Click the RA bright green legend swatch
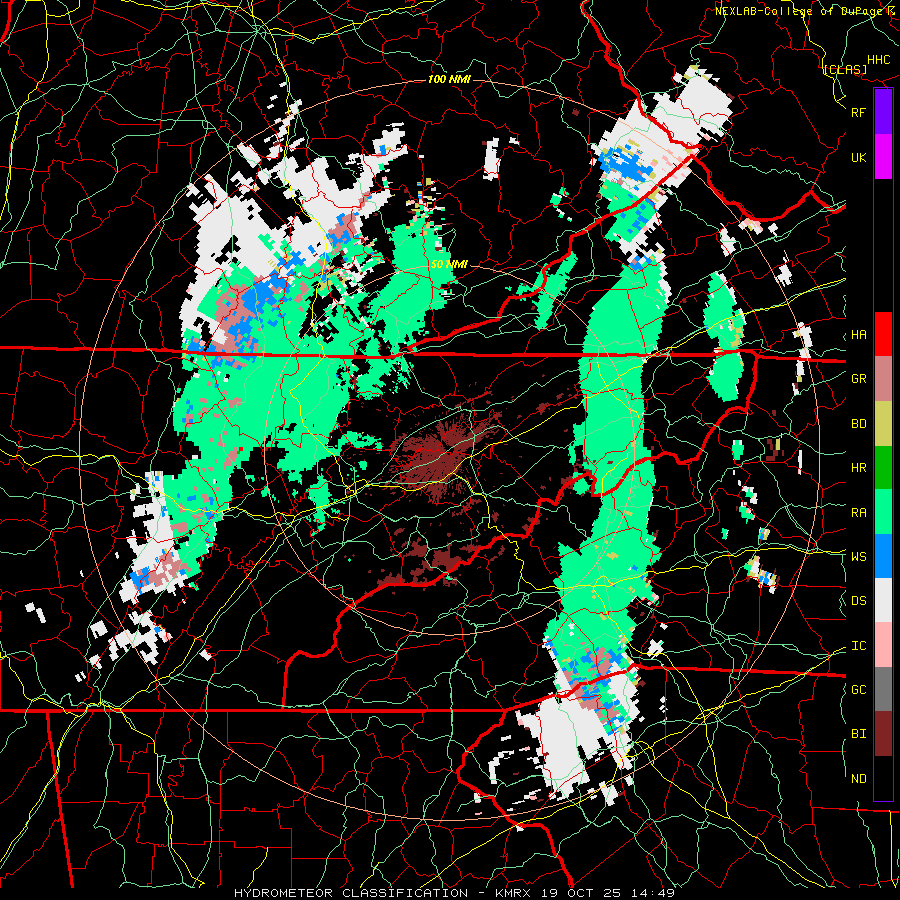 pyautogui.click(x=883, y=512)
